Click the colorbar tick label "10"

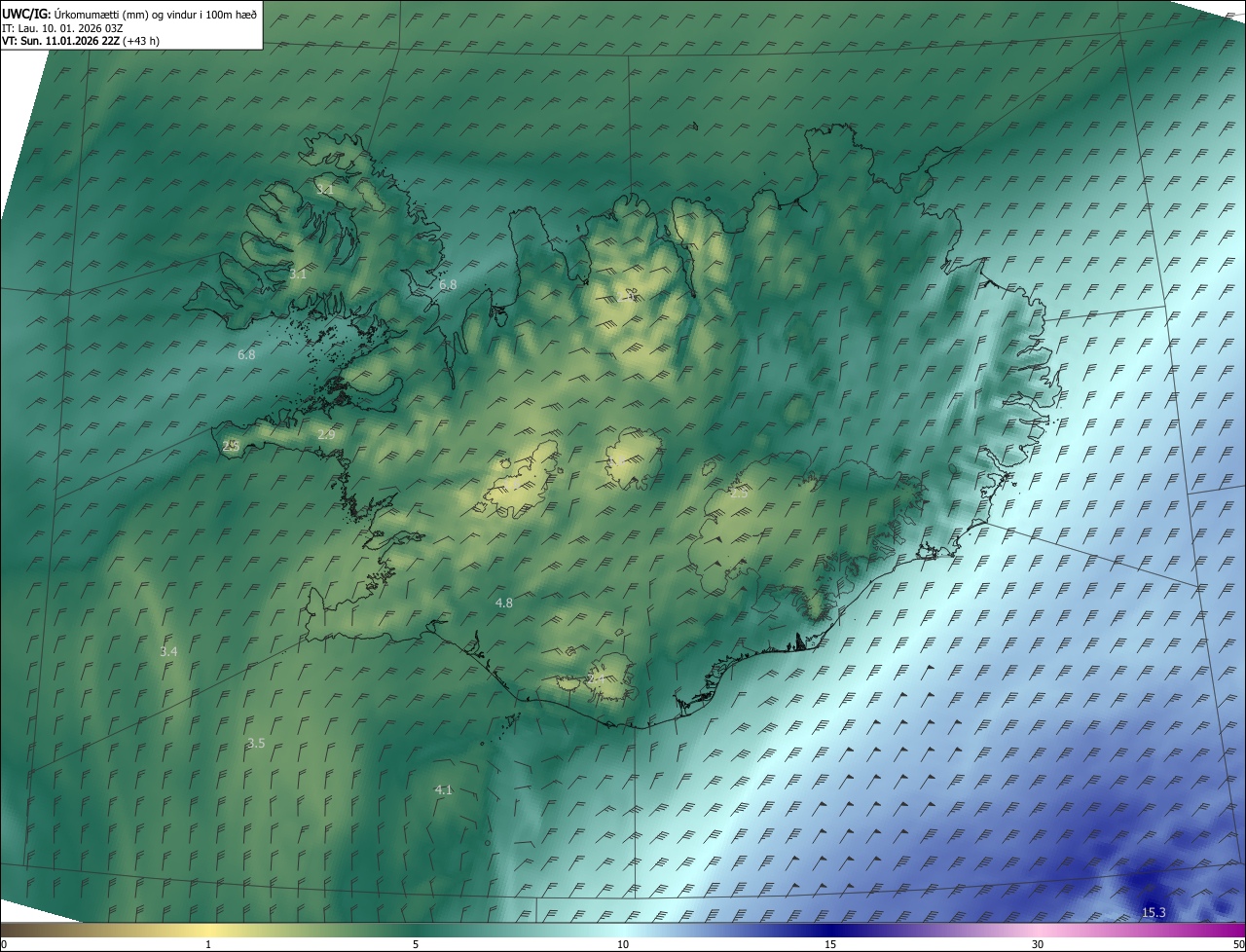point(623,944)
